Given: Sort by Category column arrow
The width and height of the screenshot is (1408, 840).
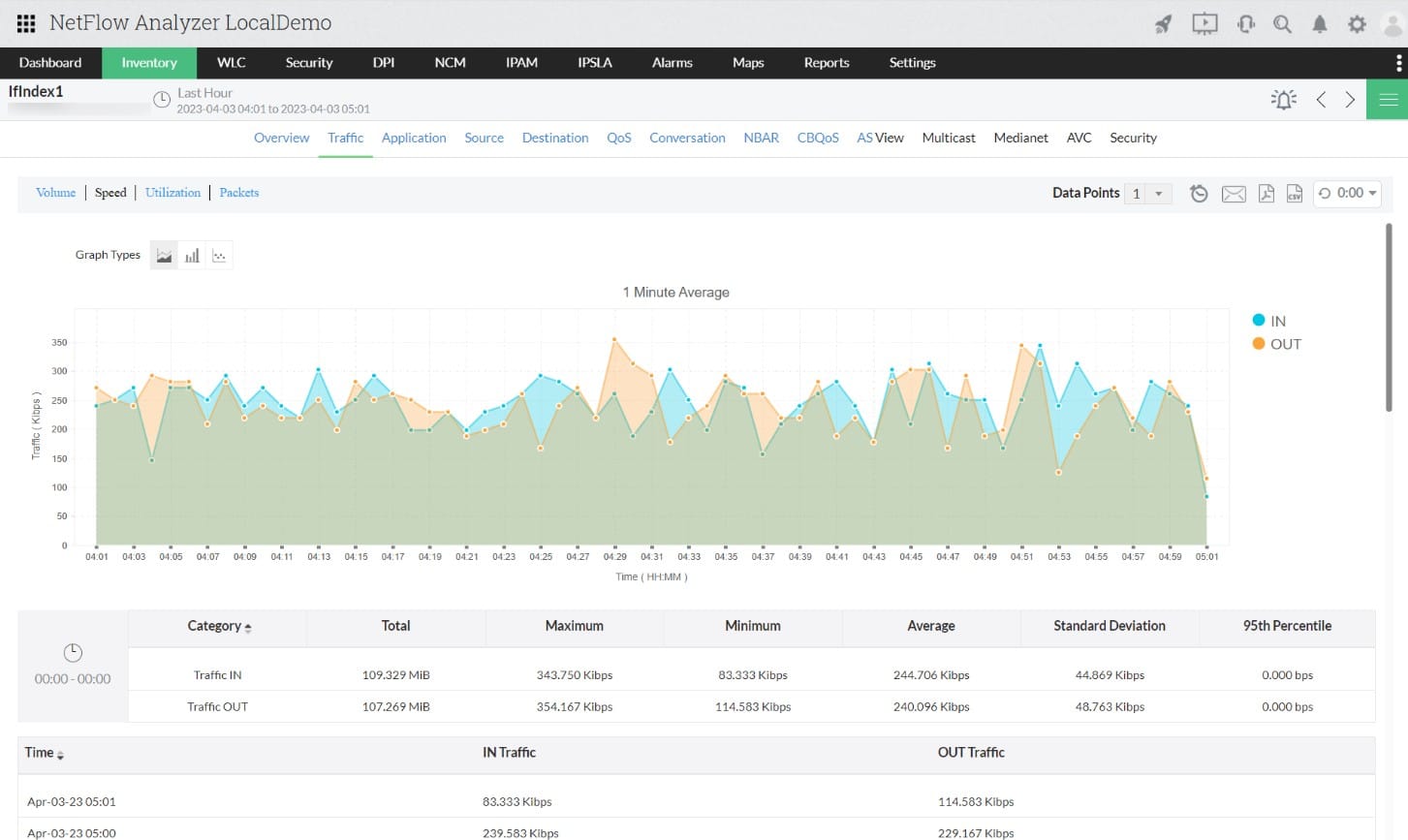Looking at the screenshot, I should [248, 628].
